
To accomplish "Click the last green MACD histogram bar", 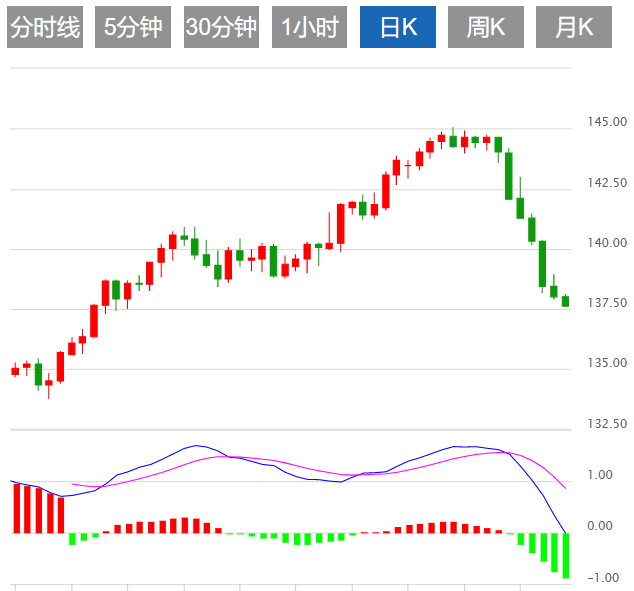I will 566,555.
